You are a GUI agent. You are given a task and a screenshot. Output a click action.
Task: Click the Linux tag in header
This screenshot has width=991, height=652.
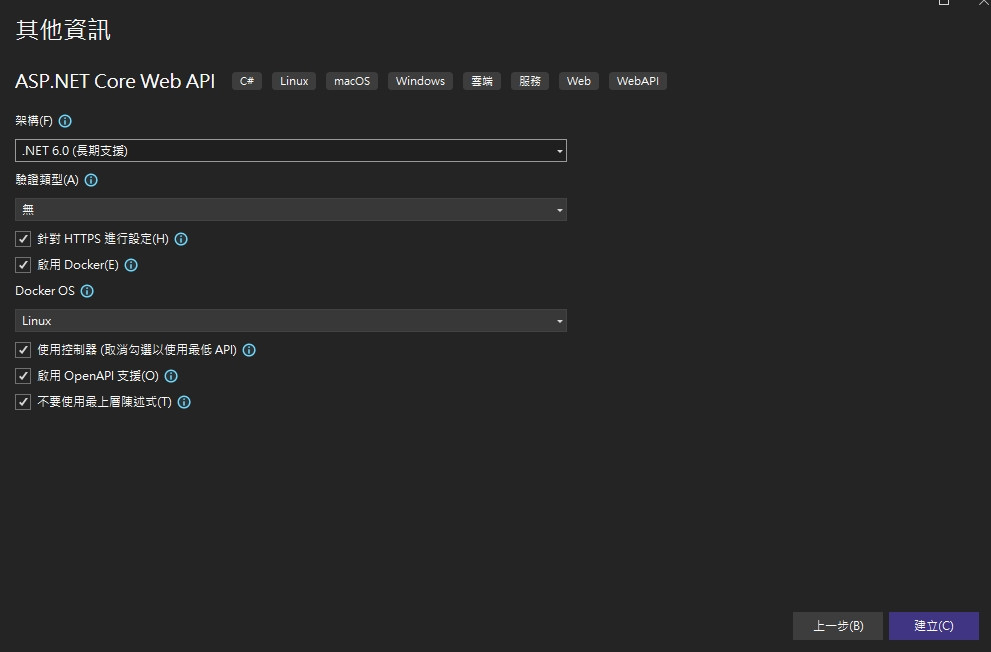(x=294, y=81)
